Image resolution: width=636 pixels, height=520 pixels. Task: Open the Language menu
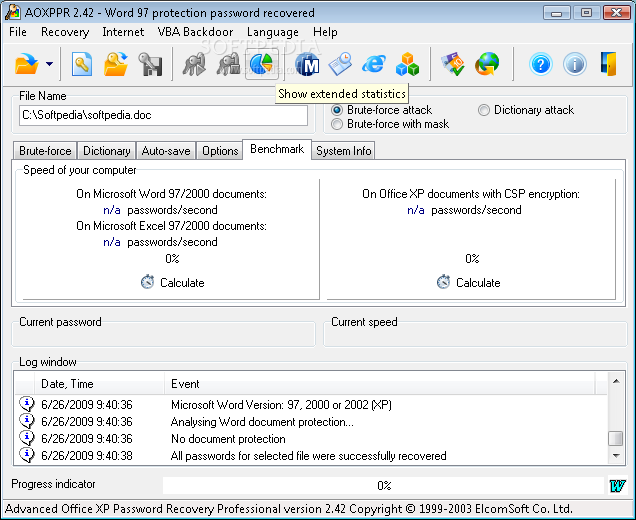273,32
